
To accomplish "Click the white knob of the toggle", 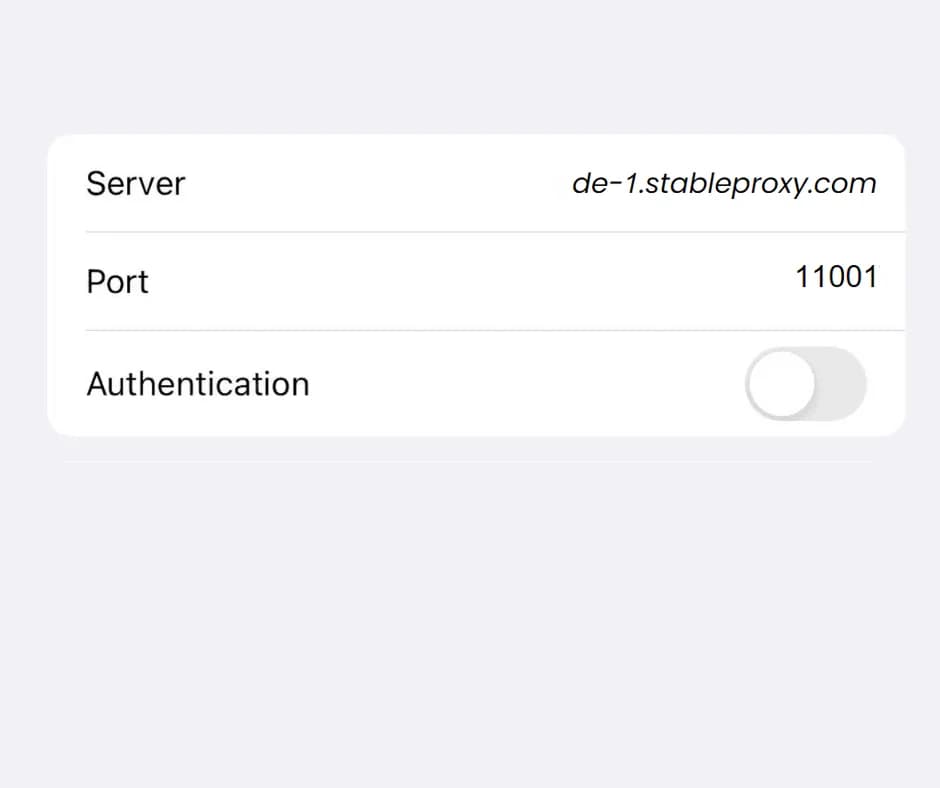I will 780,384.
